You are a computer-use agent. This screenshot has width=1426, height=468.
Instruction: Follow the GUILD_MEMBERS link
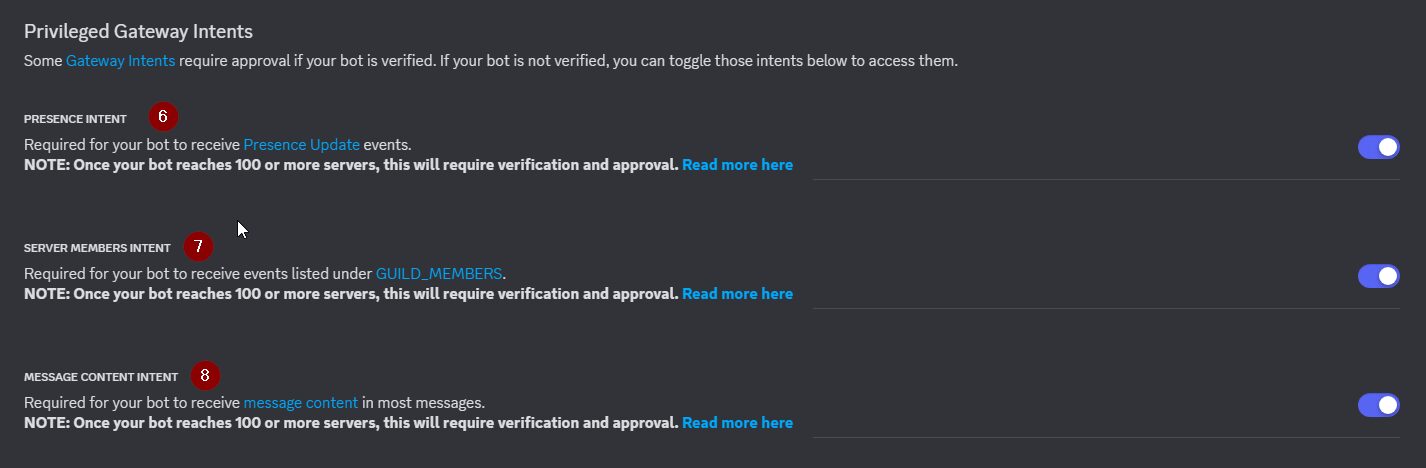tap(440, 273)
